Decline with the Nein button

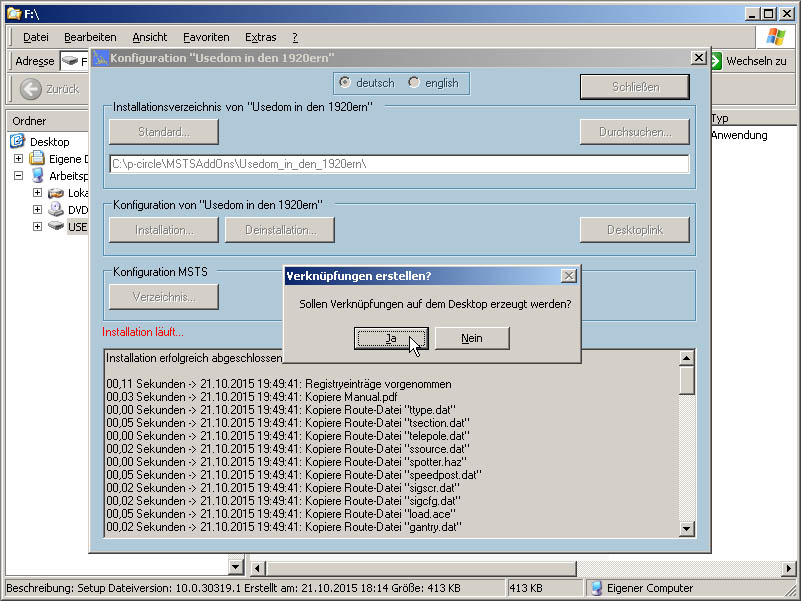click(x=472, y=339)
